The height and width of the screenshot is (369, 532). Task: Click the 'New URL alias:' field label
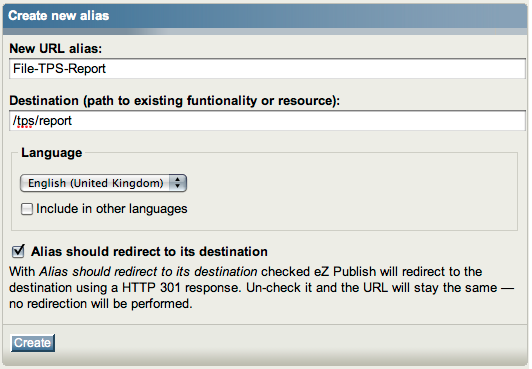point(56,48)
